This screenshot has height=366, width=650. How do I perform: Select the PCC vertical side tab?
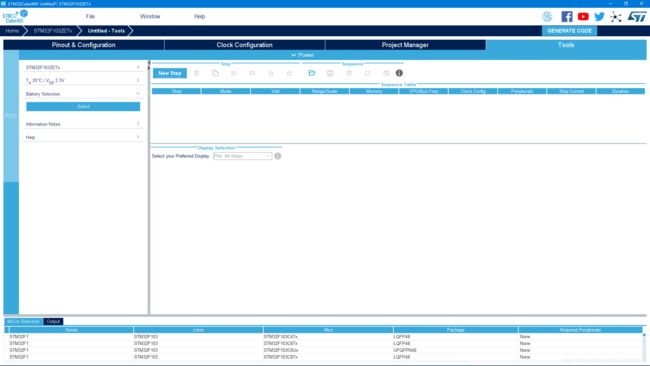(x=11, y=116)
